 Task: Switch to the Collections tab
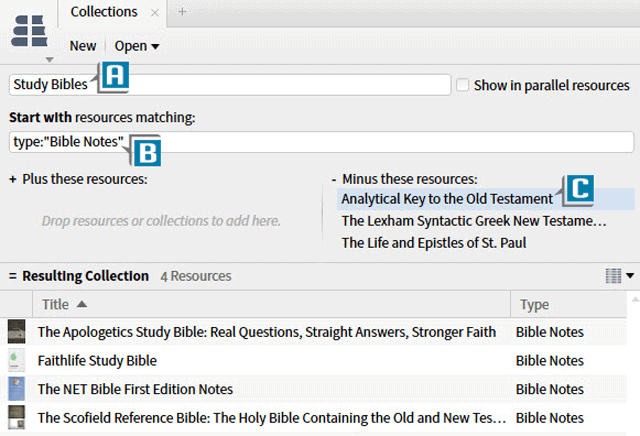(104, 12)
